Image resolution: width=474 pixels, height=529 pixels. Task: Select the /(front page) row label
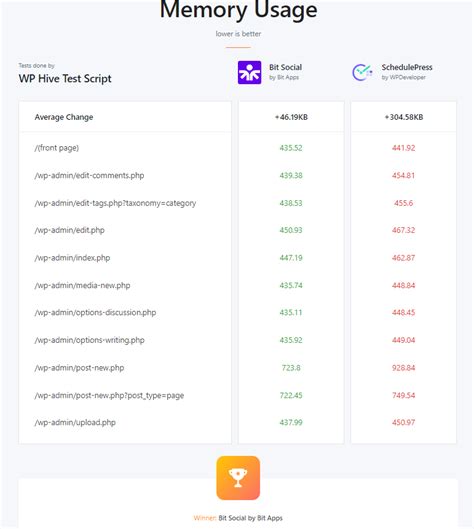[x=56, y=148]
